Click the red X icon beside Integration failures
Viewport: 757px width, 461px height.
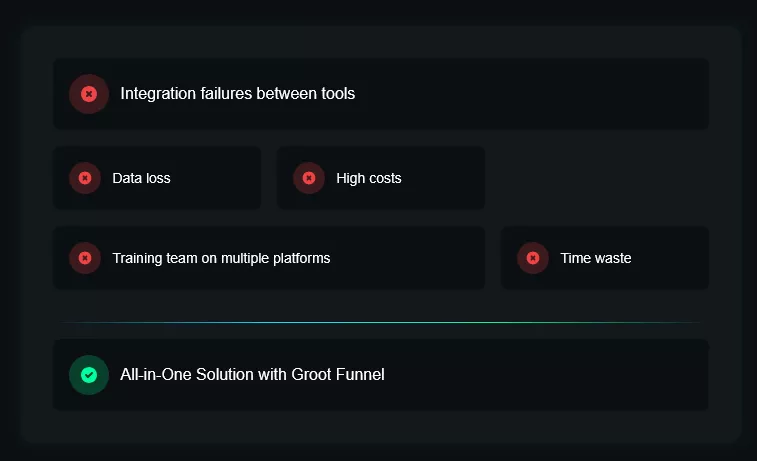[x=88, y=94]
